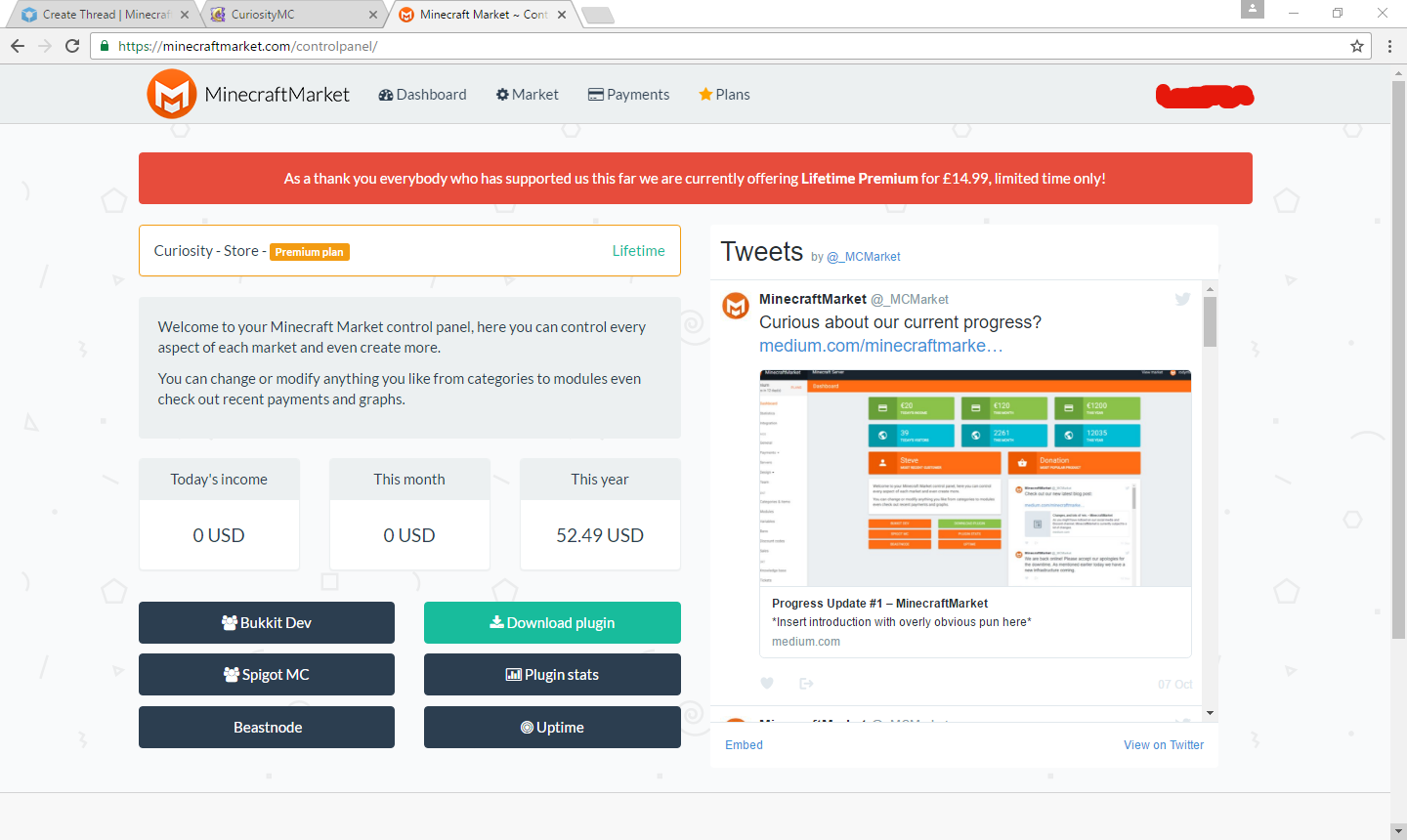1407x840 pixels.
Task: Click the tweets widget scrollbar thumb
Action: pyautogui.click(x=1210, y=322)
